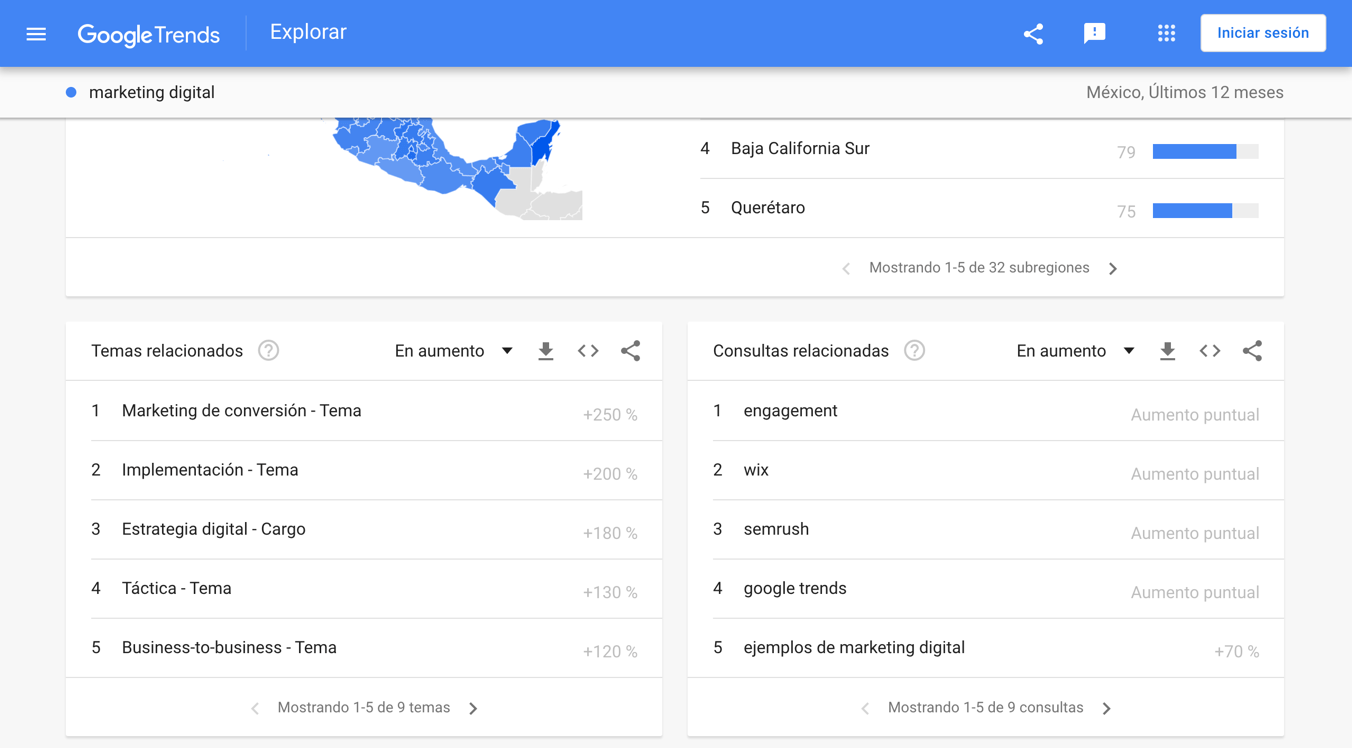This screenshot has width=1352, height=748.
Task: Click Mostrando 1-5 de 9 consultas text
Action: tap(986, 708)
